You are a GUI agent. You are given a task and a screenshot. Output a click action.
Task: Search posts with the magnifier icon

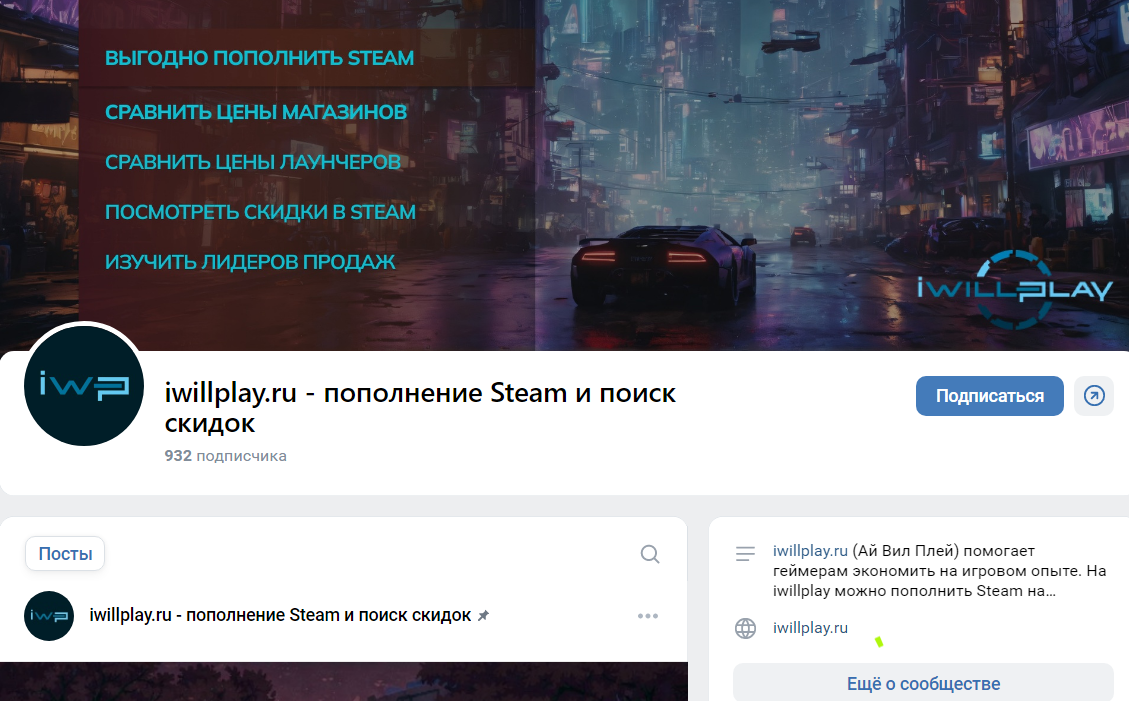[x=649, y=554]
